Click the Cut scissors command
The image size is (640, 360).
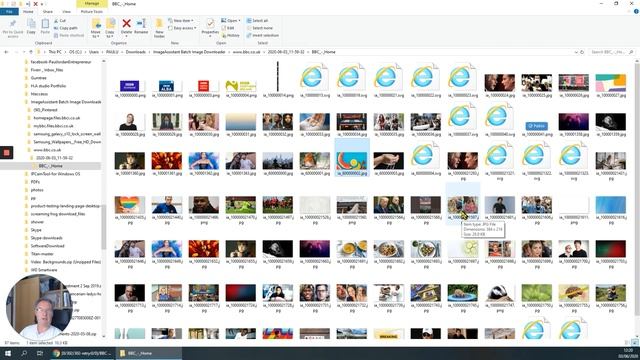click(60, 20)
